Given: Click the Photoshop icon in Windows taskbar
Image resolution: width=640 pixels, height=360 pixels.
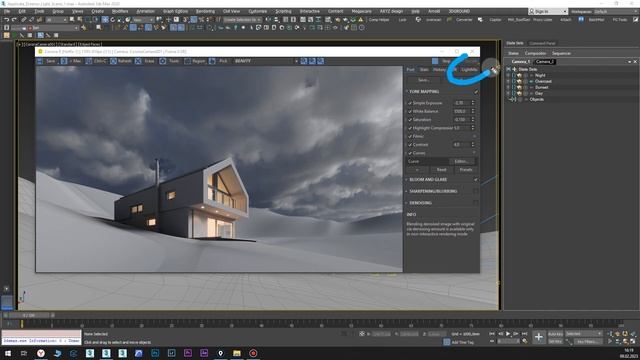Looking at the screenshot, I should click(x=155, y=353).
